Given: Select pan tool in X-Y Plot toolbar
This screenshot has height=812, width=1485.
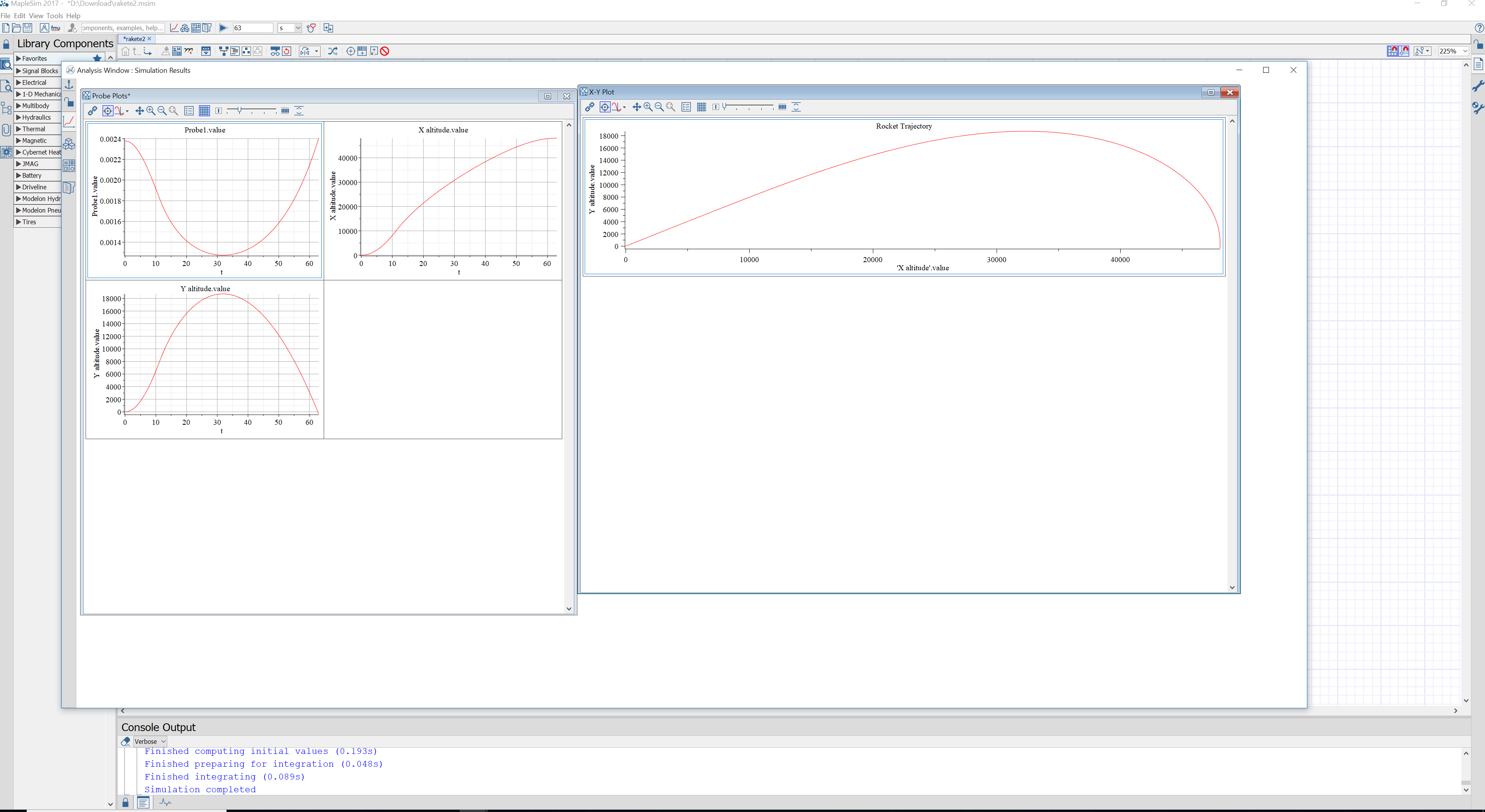Looking at the screenshot, I should [637, 106].
